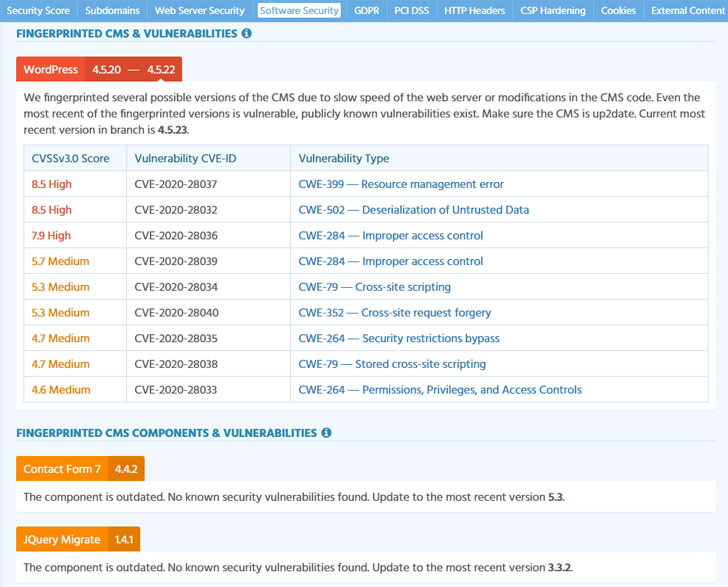Open the Security Score tab
Viewport: 728px width, 587px height.
(38, 11)
